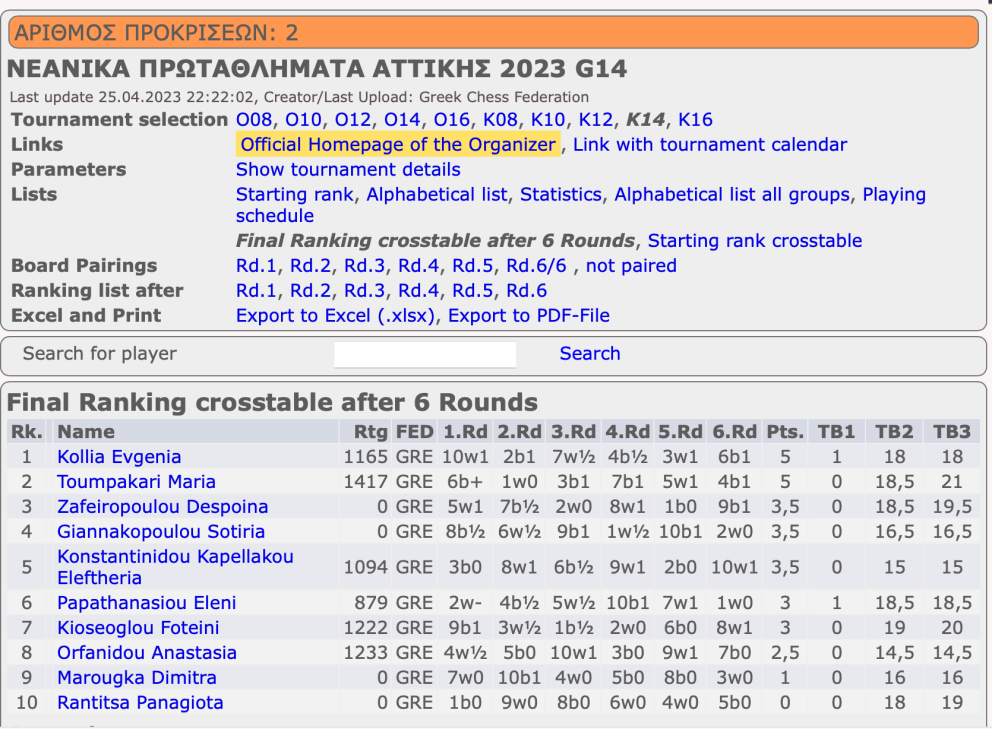Focus the Search for player field
Viewport: 992px width, 729px height.
click(425, 354)
